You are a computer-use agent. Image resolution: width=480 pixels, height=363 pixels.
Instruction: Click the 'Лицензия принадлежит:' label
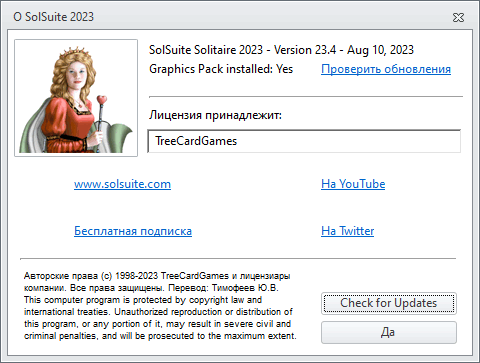tap(215, 115)
